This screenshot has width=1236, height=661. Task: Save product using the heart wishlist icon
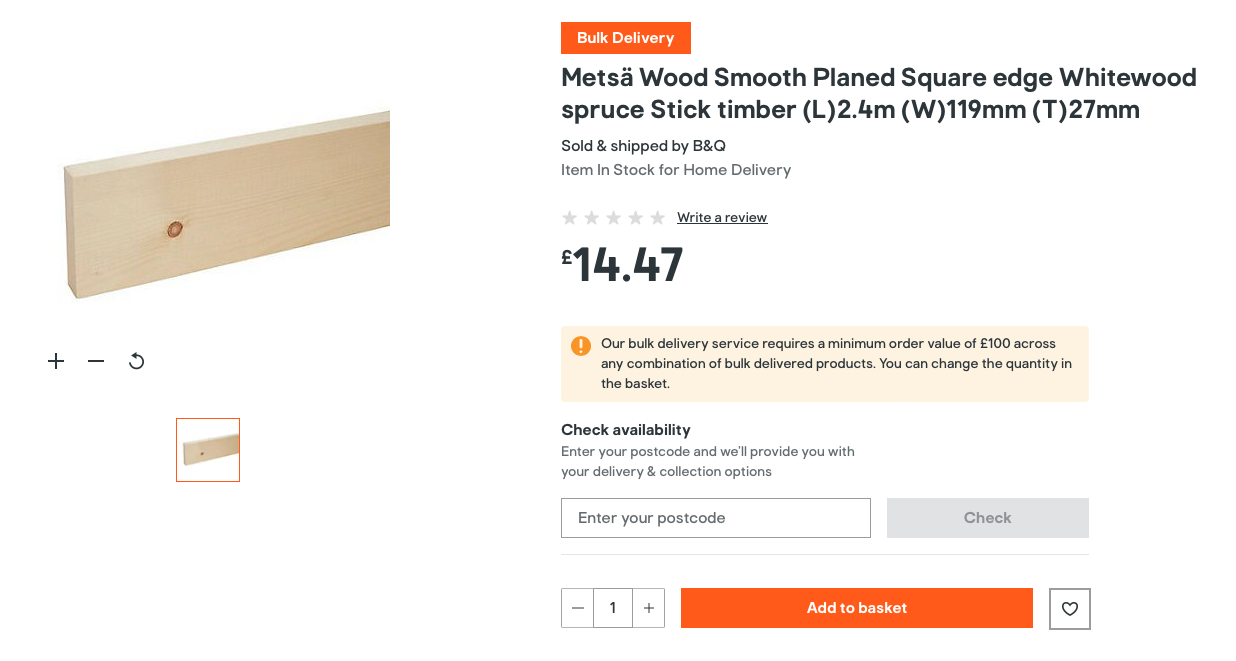(x=1069, y=608)
